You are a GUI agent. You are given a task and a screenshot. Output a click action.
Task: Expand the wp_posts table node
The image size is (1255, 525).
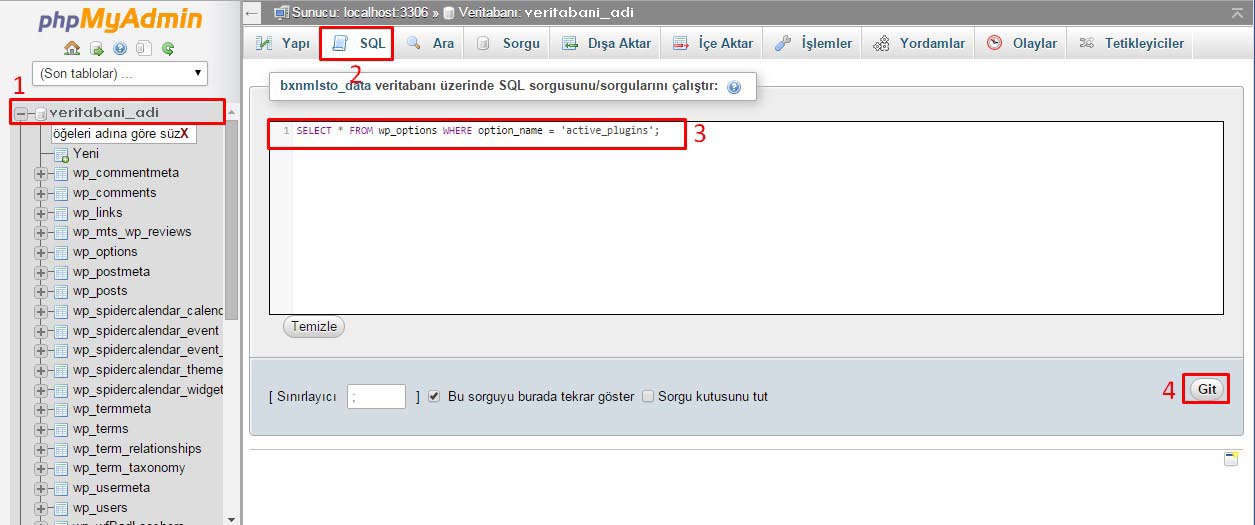(41, 291)
